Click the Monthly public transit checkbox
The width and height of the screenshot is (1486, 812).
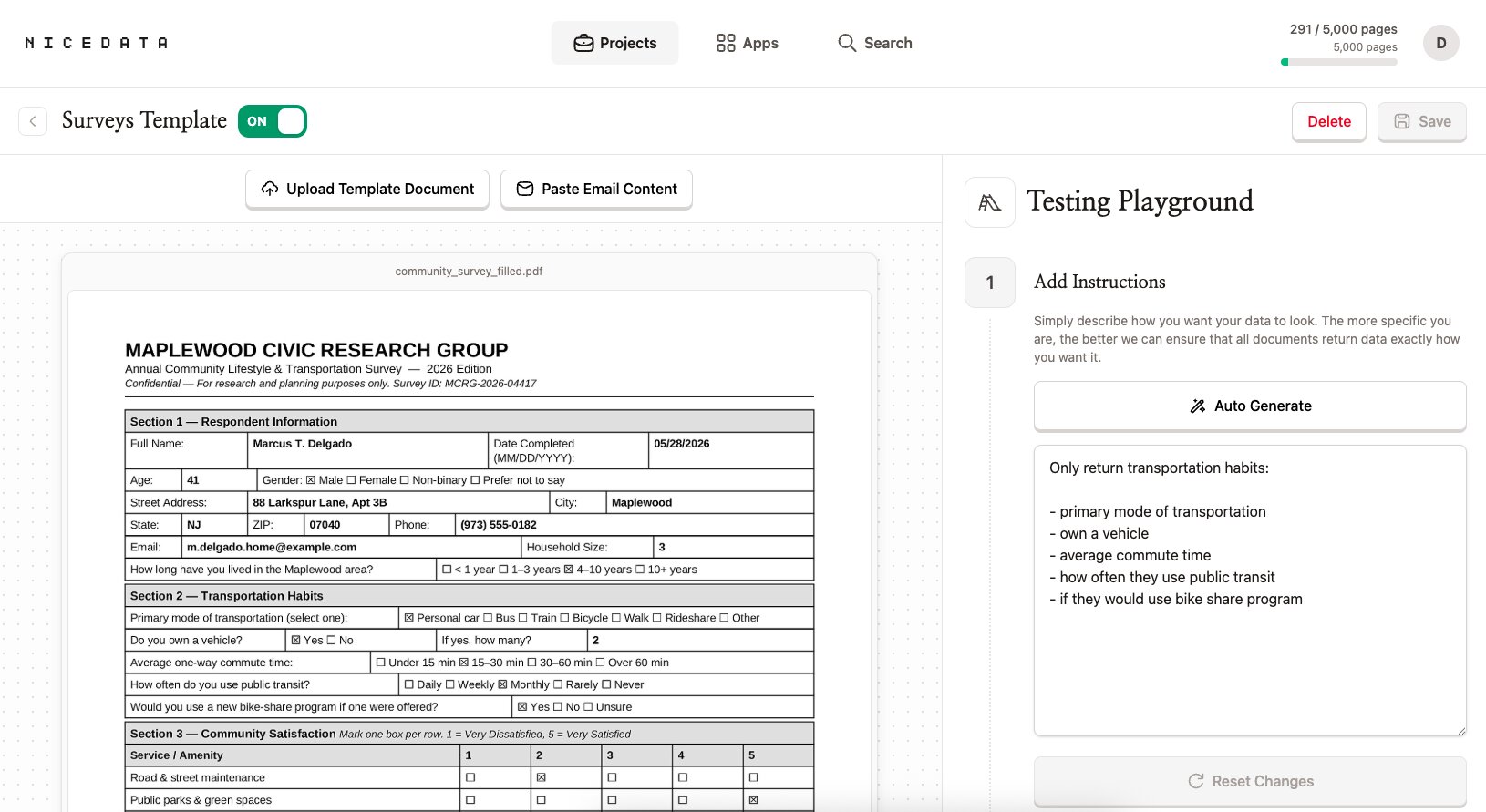click(x=502, y=684)
